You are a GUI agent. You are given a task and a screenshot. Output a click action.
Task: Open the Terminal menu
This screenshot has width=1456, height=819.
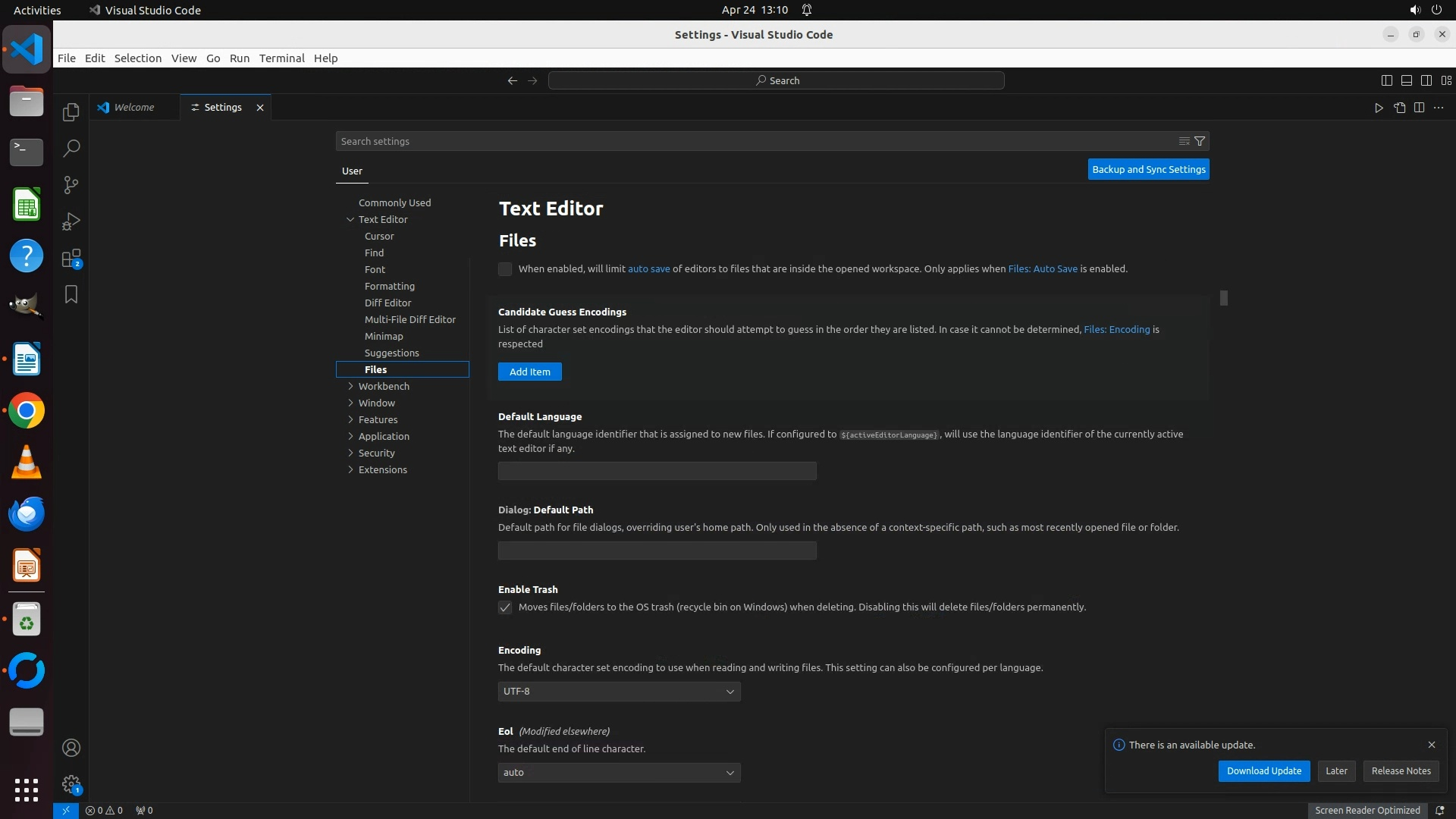[281, 58]
